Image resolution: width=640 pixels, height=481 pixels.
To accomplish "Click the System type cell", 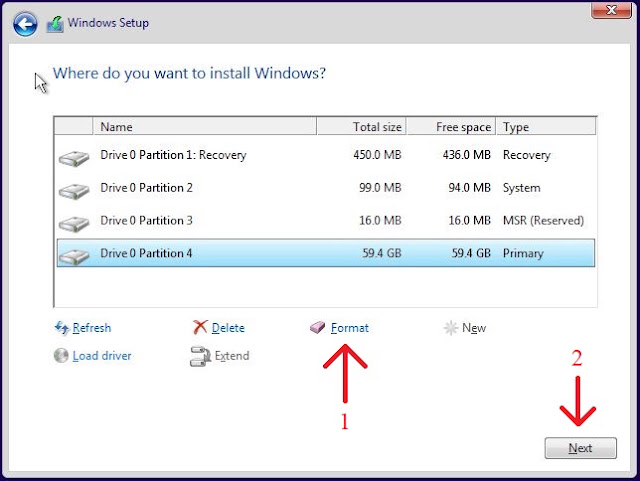I will 522,188.
